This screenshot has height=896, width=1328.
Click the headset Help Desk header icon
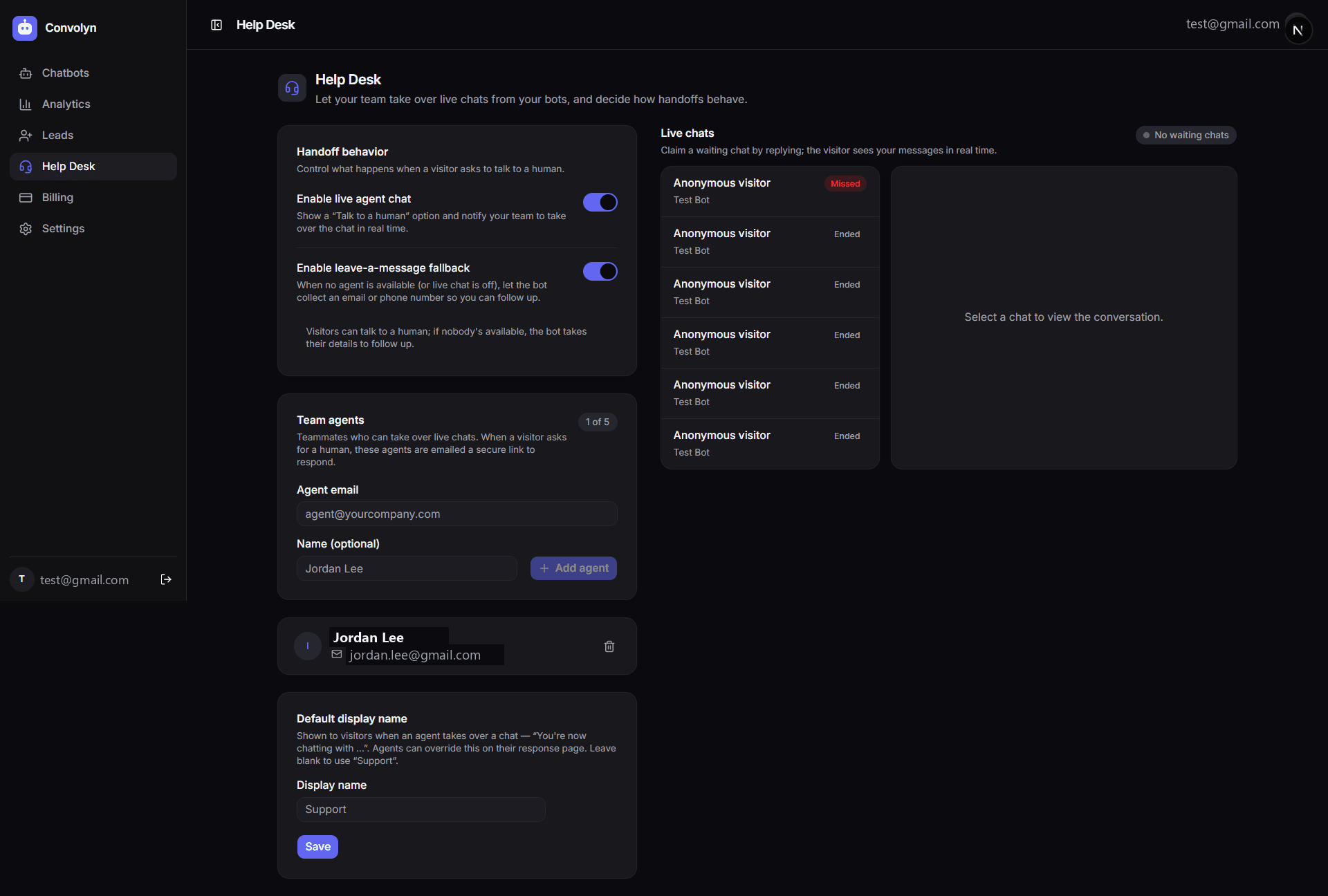tap(292, 88)
